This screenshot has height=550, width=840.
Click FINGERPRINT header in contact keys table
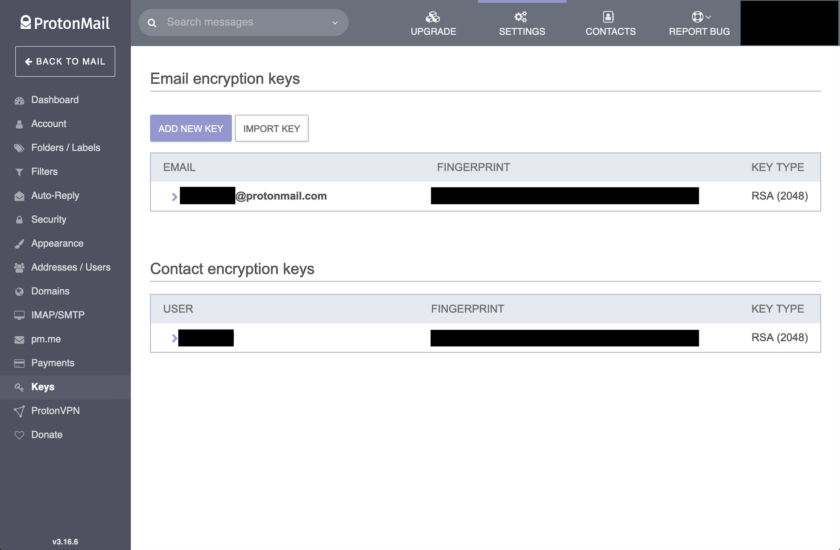pyautogui.click(x=467, y=309)
